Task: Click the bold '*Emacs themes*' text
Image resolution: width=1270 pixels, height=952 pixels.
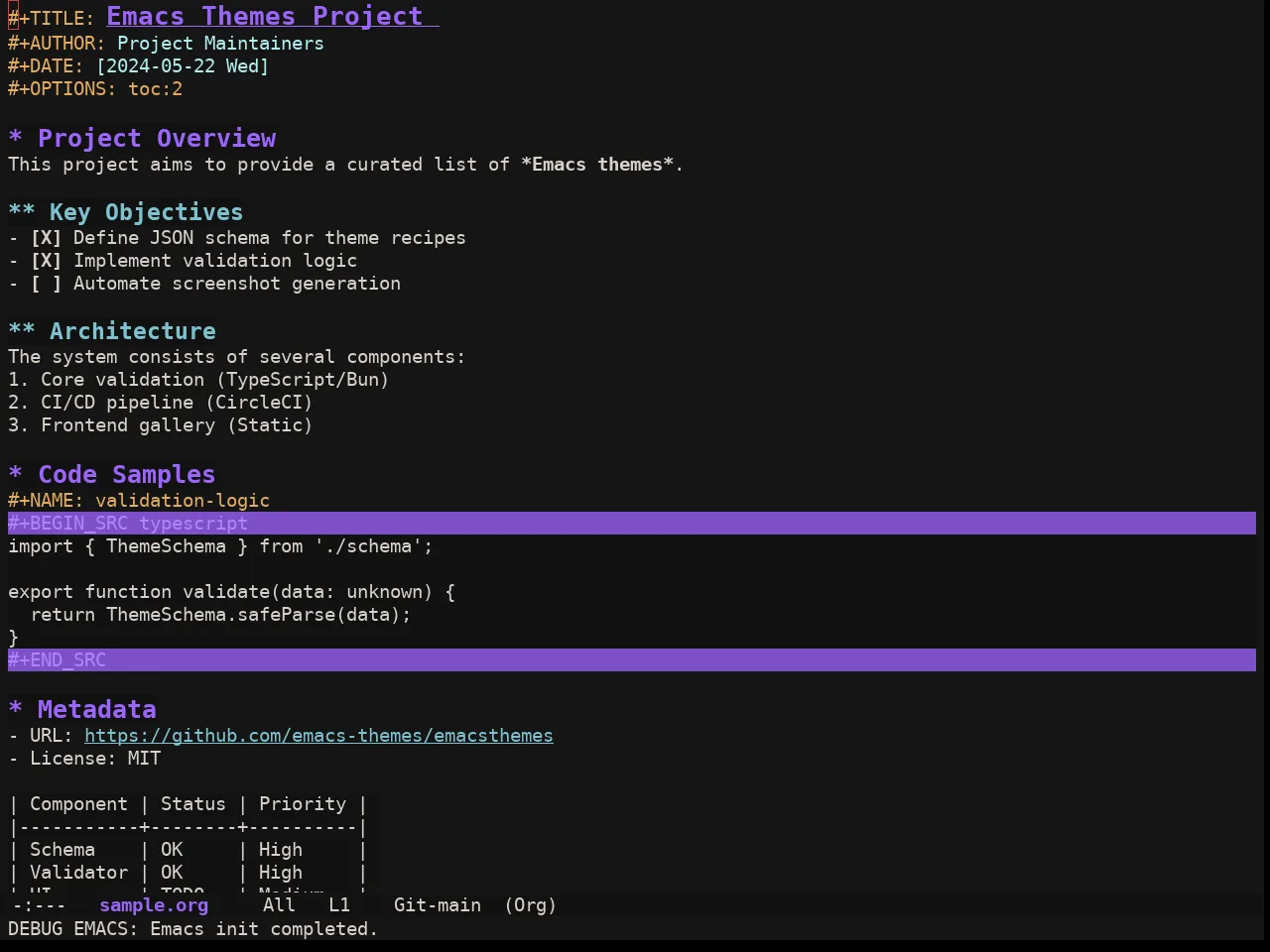Action: pyautogui.click(x=597, y=165)
